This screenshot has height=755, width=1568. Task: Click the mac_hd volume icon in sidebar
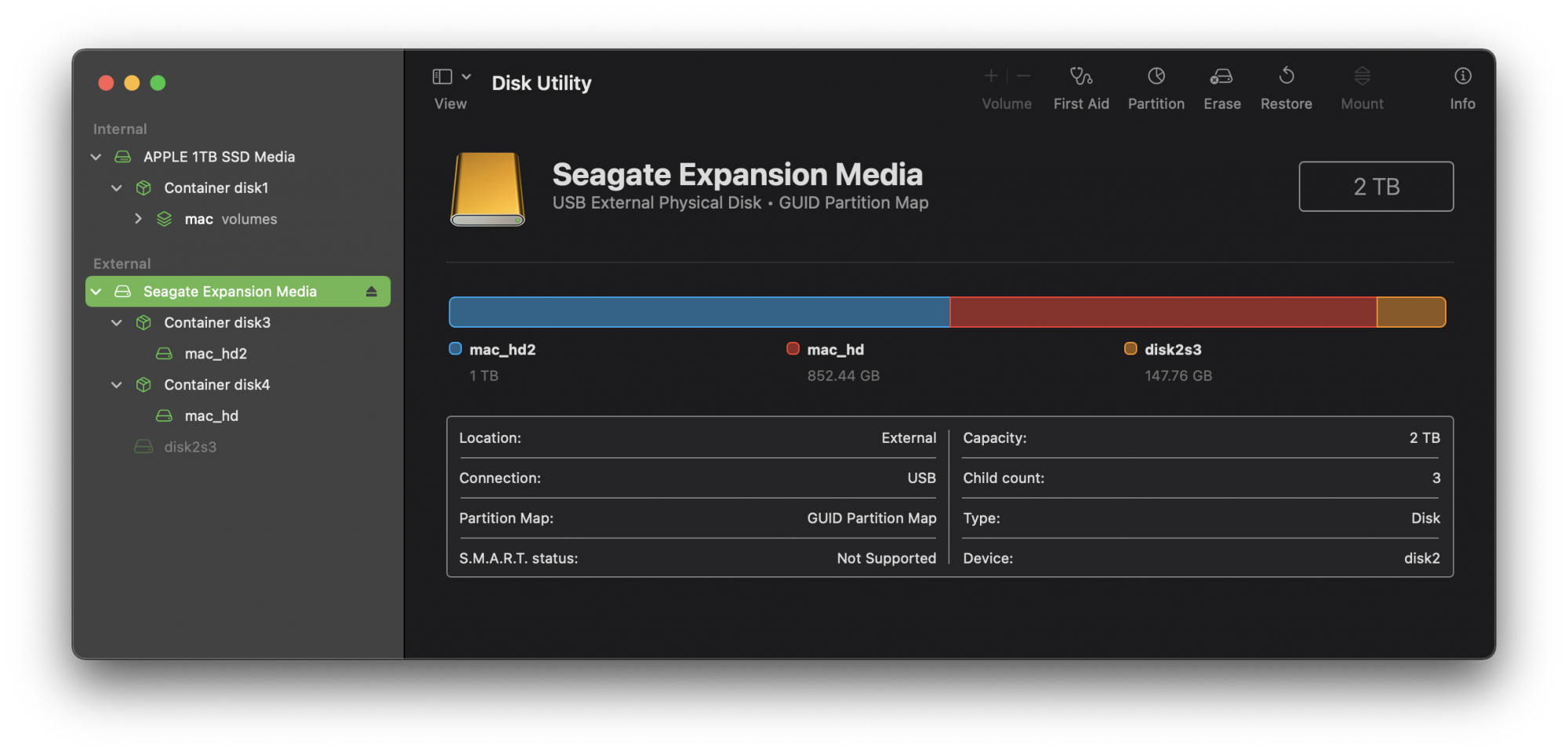click(164, 416)
